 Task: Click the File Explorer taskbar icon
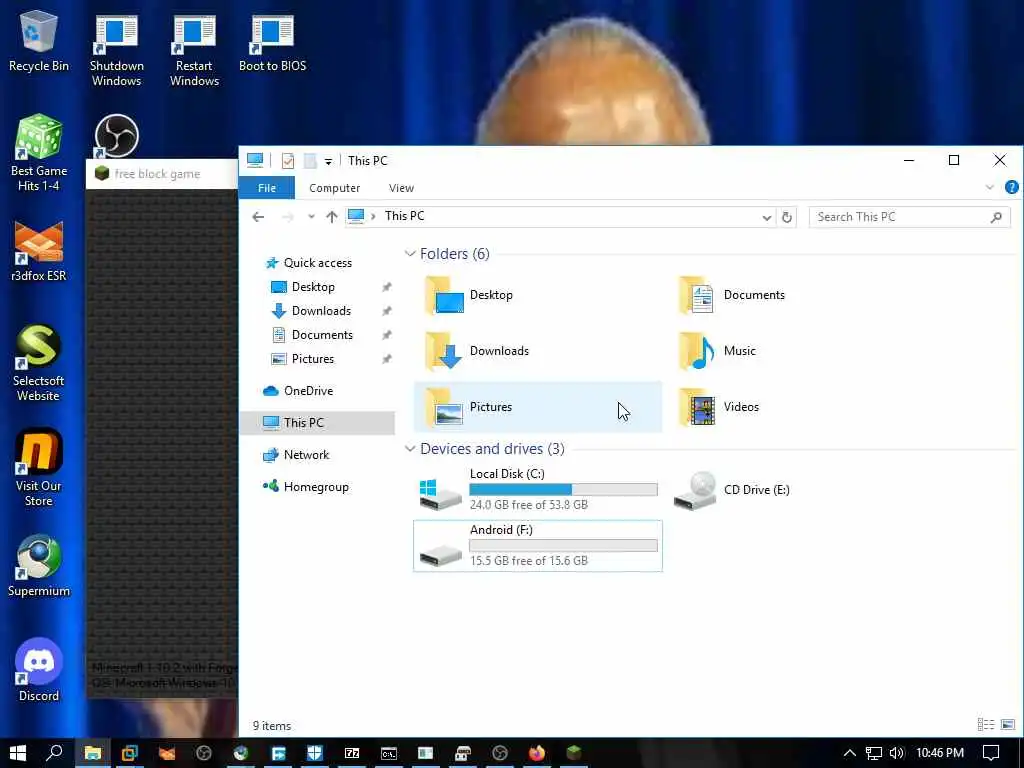pyautogui.click(x=93, y=753)
